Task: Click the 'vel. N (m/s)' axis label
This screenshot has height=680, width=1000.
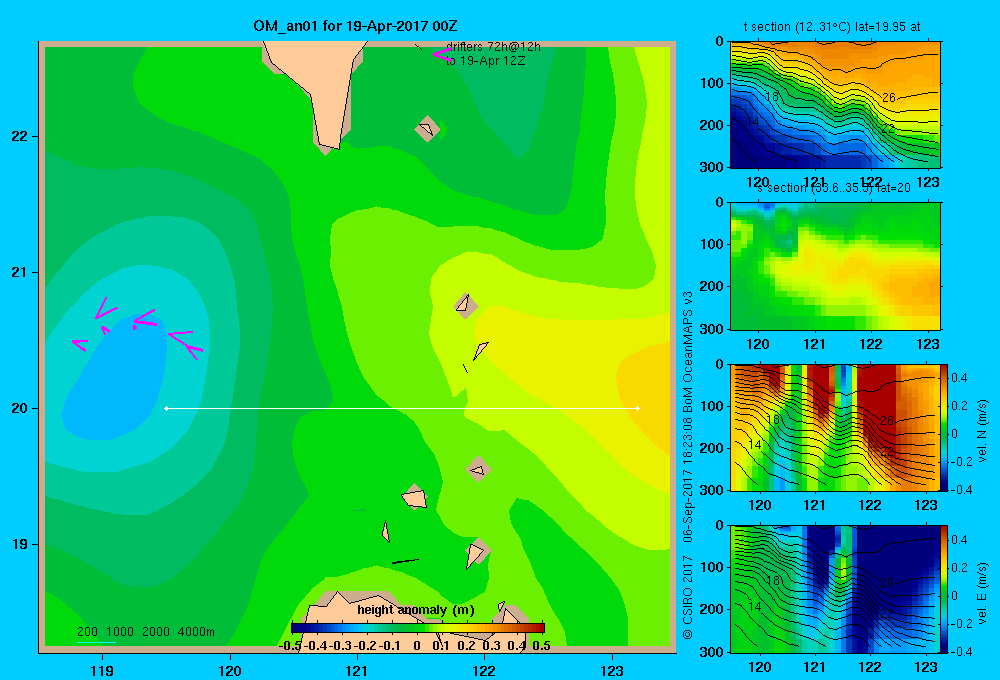Action: [x=983, y=431]
